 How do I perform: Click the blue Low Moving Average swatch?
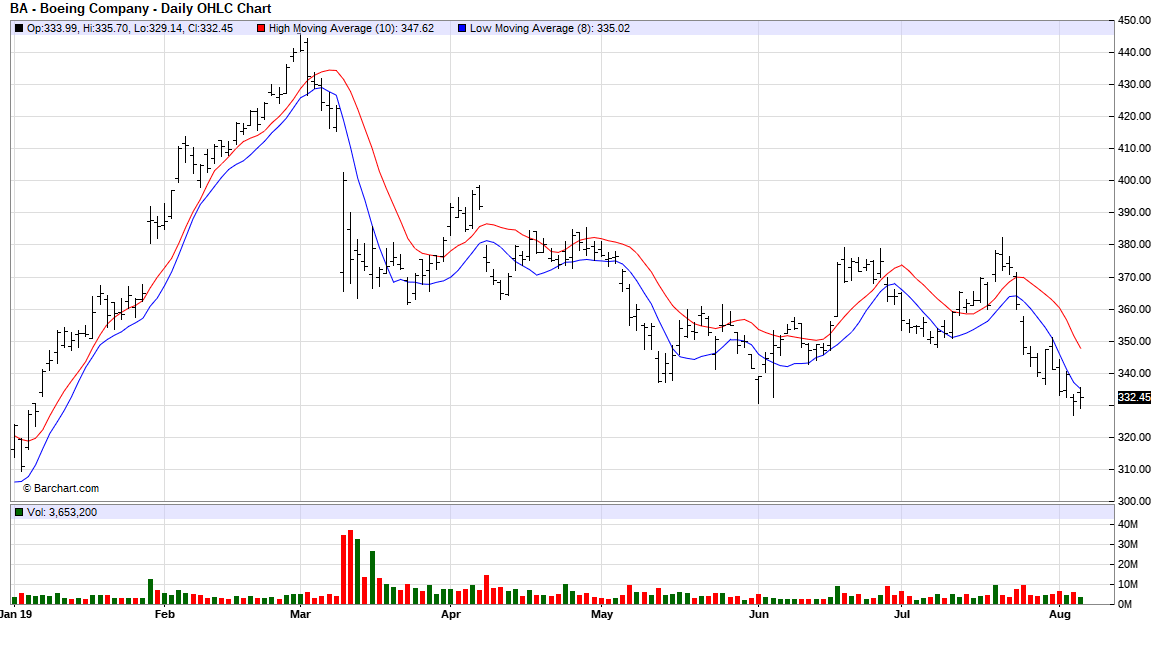tap(461, 28)
